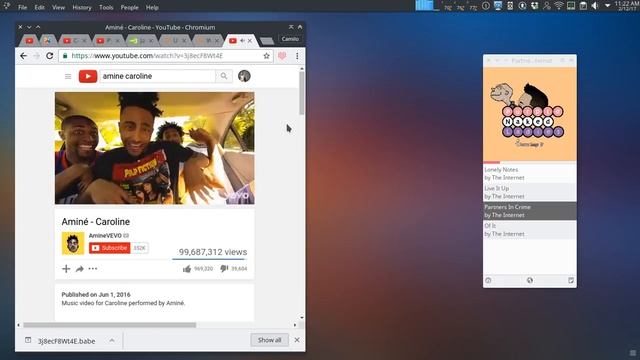Click the Purple Naked Ladies album art
The image size is (640, 360).
click(x=530, y=114)
